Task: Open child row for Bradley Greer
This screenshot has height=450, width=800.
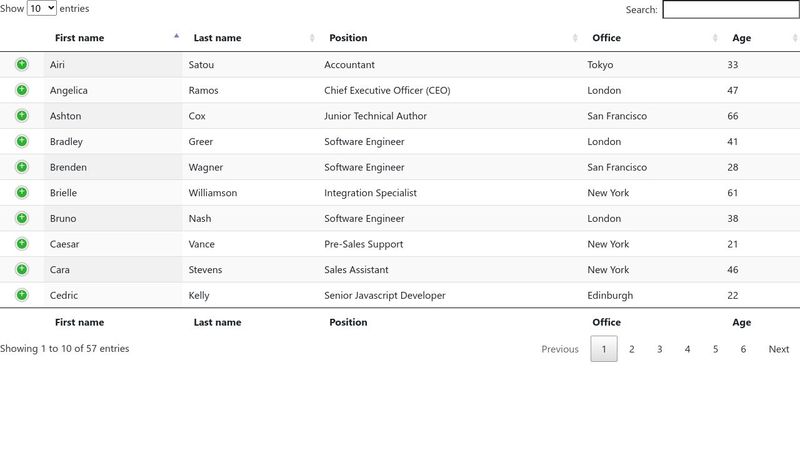Action: click(22, 141)
